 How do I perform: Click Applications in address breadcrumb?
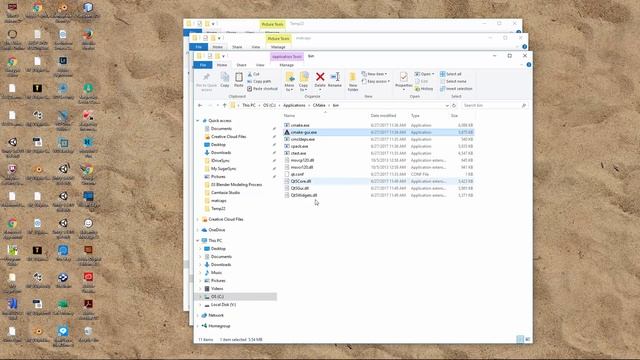(294, 105)
